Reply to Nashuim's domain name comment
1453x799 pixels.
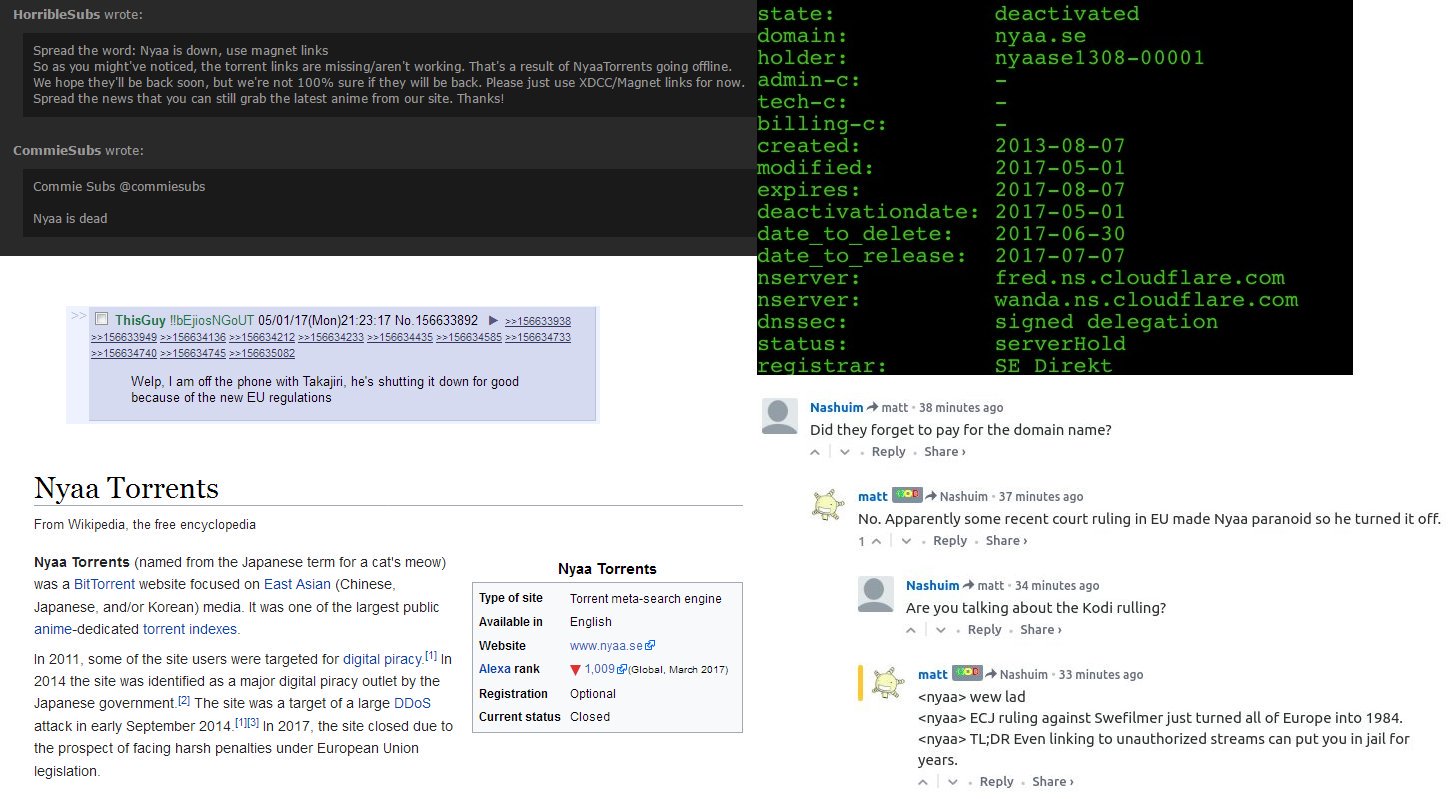pos(888,452)
